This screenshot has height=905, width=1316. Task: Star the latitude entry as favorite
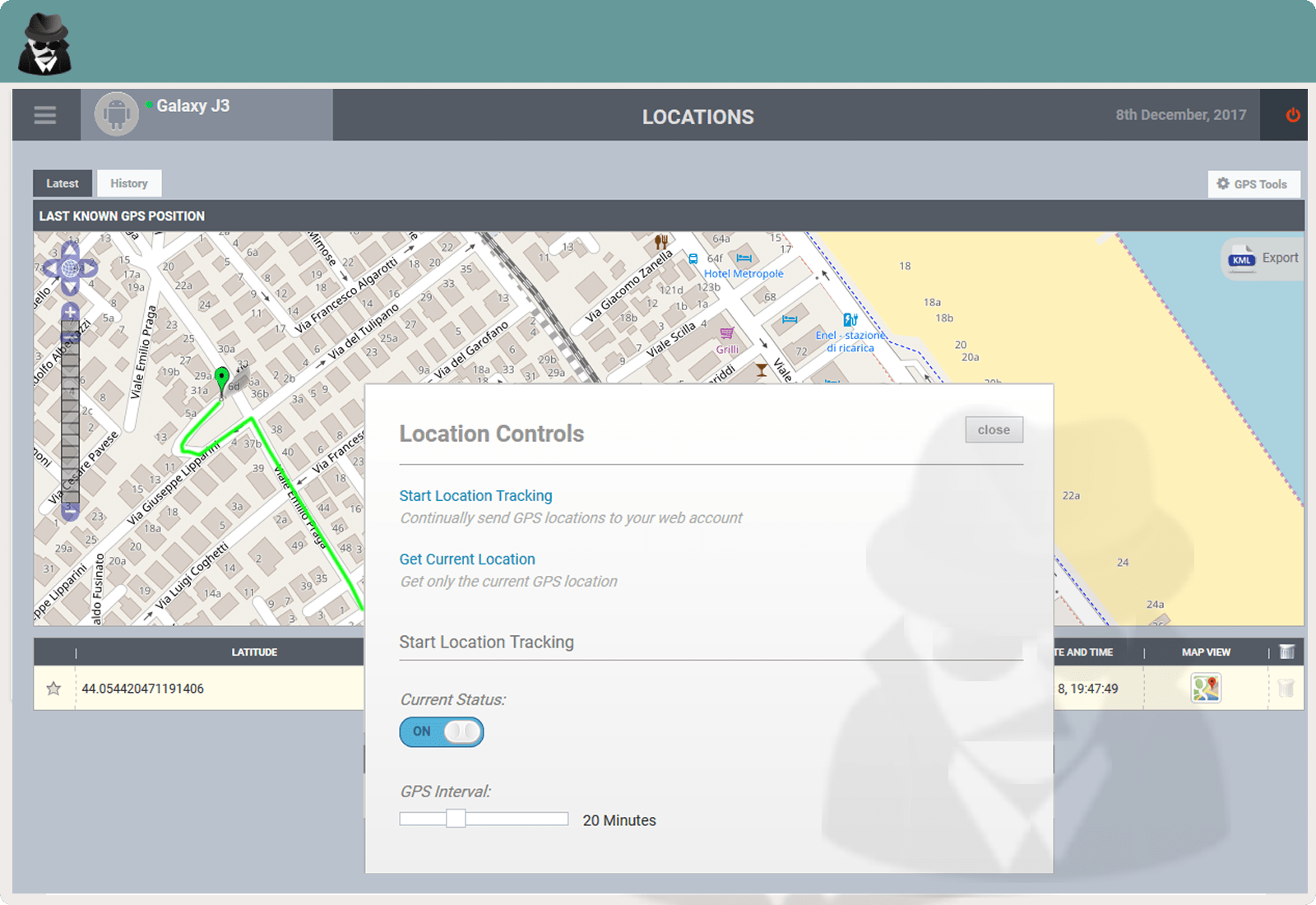[53, 689]
